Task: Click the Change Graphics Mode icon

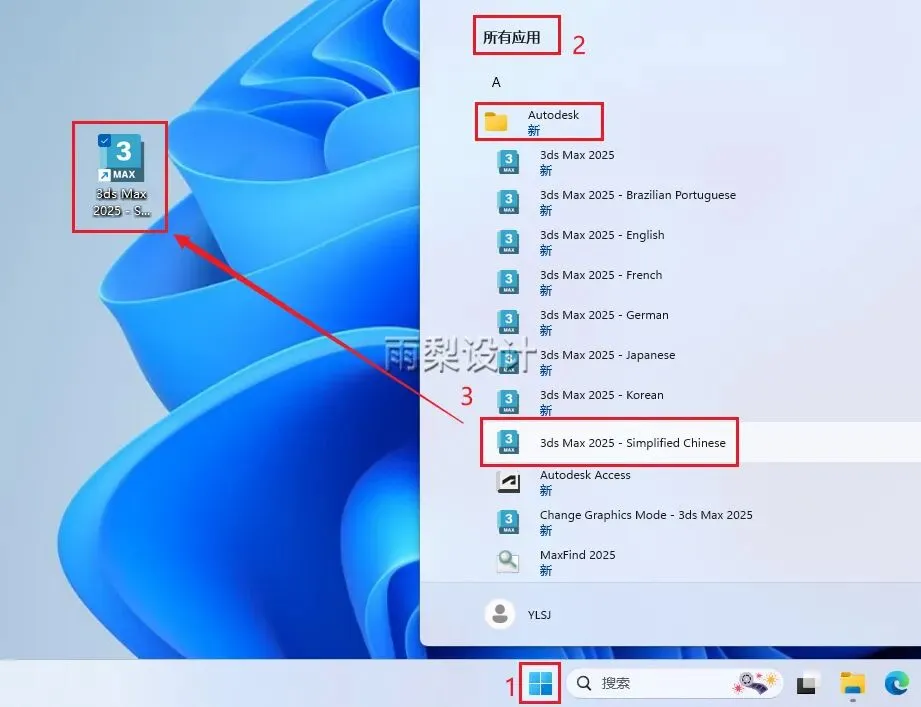Action: (508, 521)
